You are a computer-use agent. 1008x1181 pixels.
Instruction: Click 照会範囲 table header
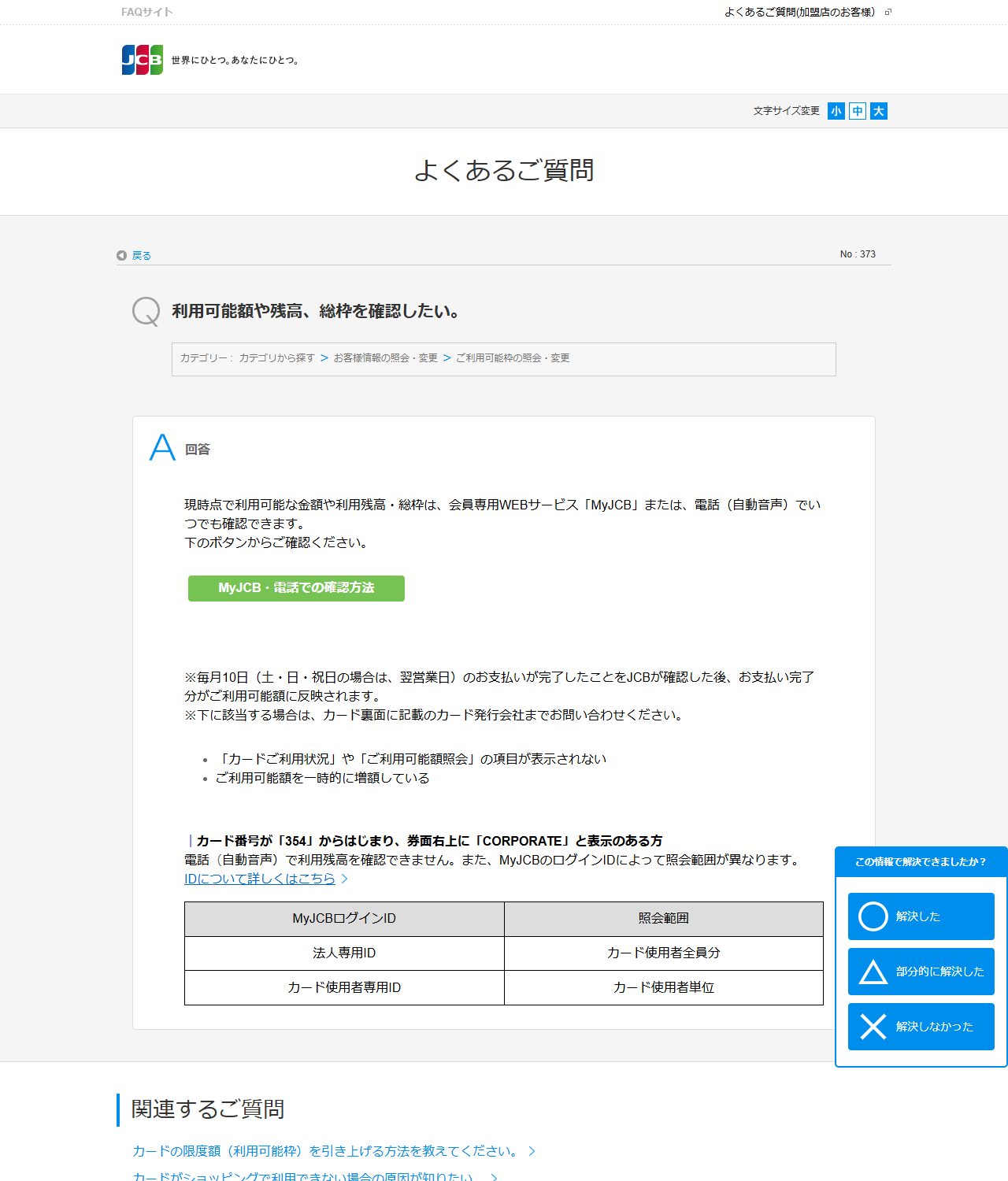point(664,919)
